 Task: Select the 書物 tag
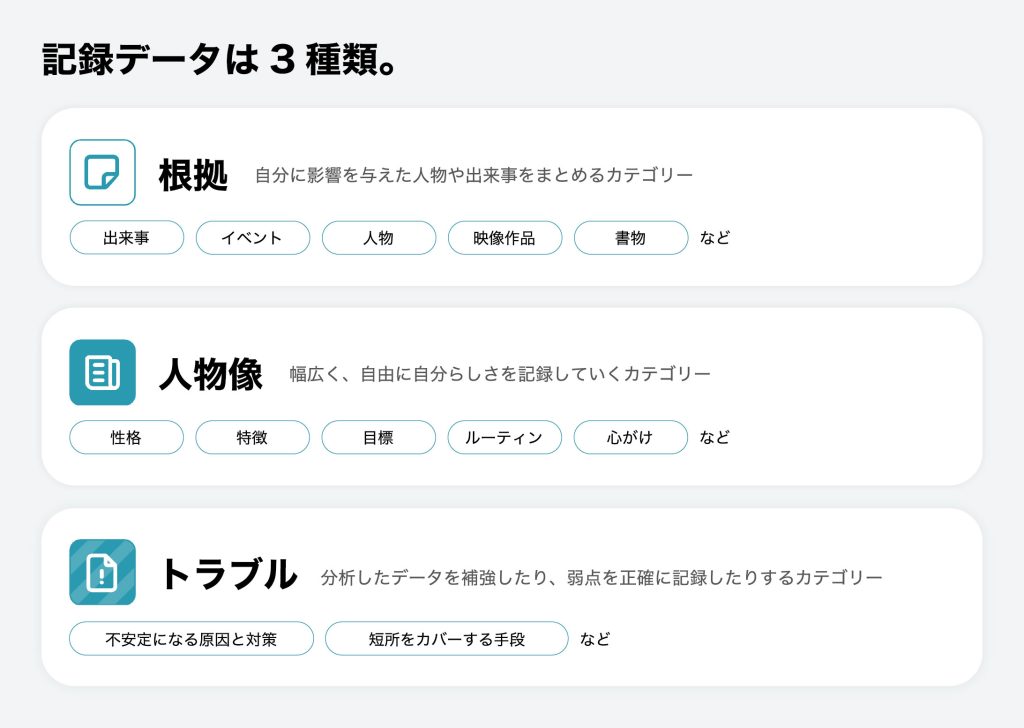[630, 238]
